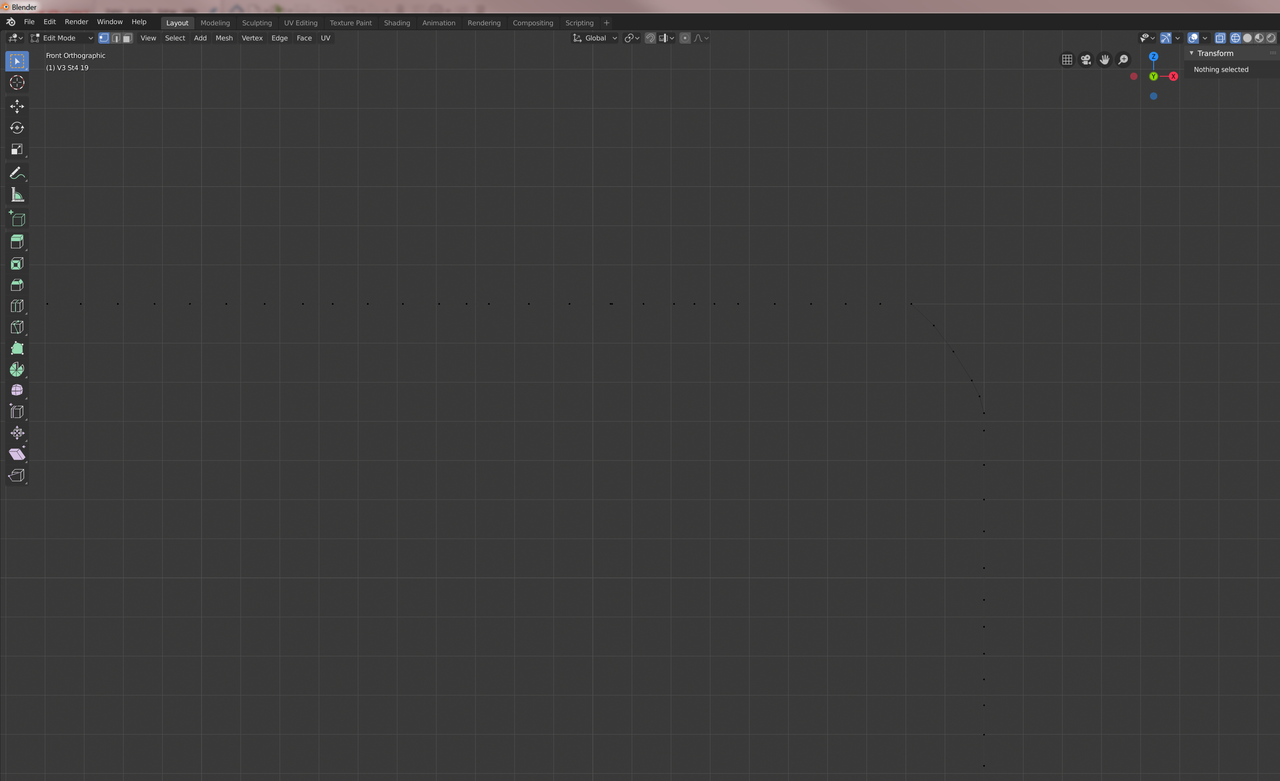This screenshot has width=1280, height=781.
Task: Switch to face select mode
Action: tap(127, 38)
